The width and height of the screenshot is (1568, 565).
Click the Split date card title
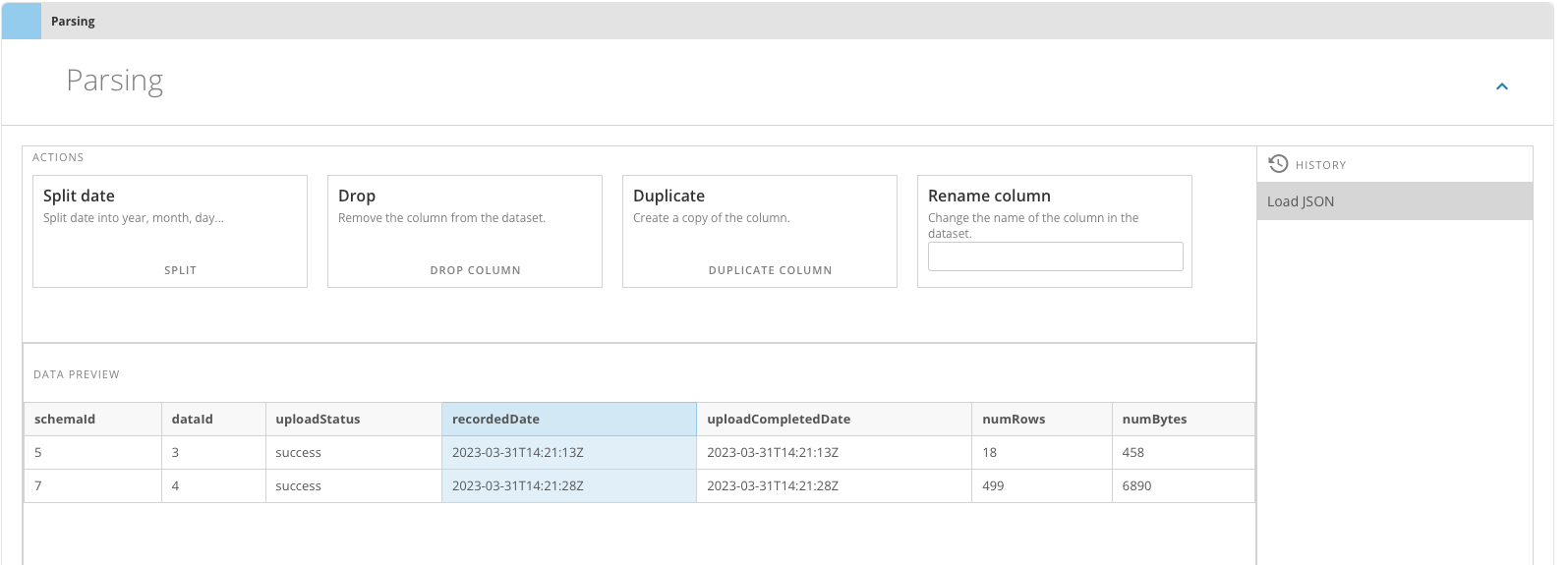coord(79,196)
